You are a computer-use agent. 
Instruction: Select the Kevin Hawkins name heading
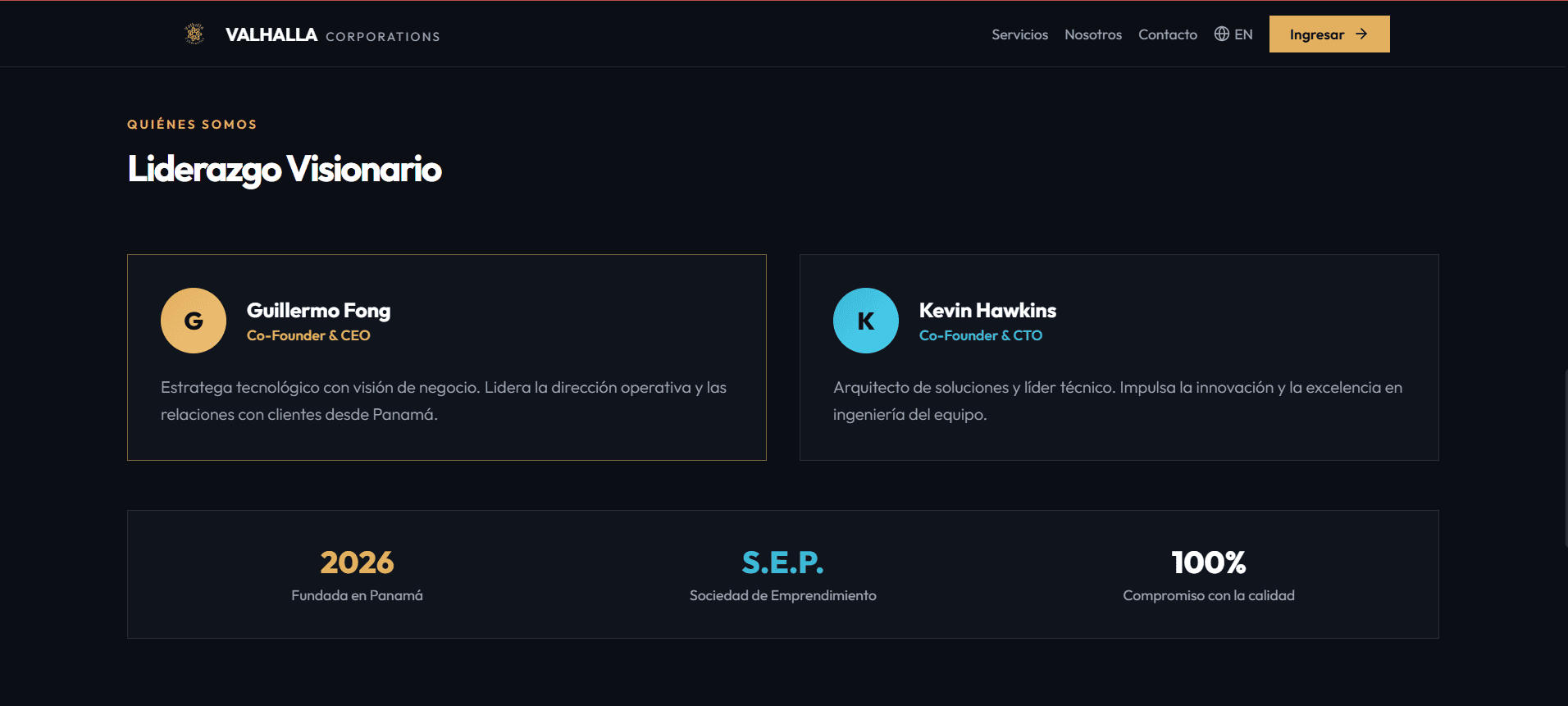click(987, 311)
